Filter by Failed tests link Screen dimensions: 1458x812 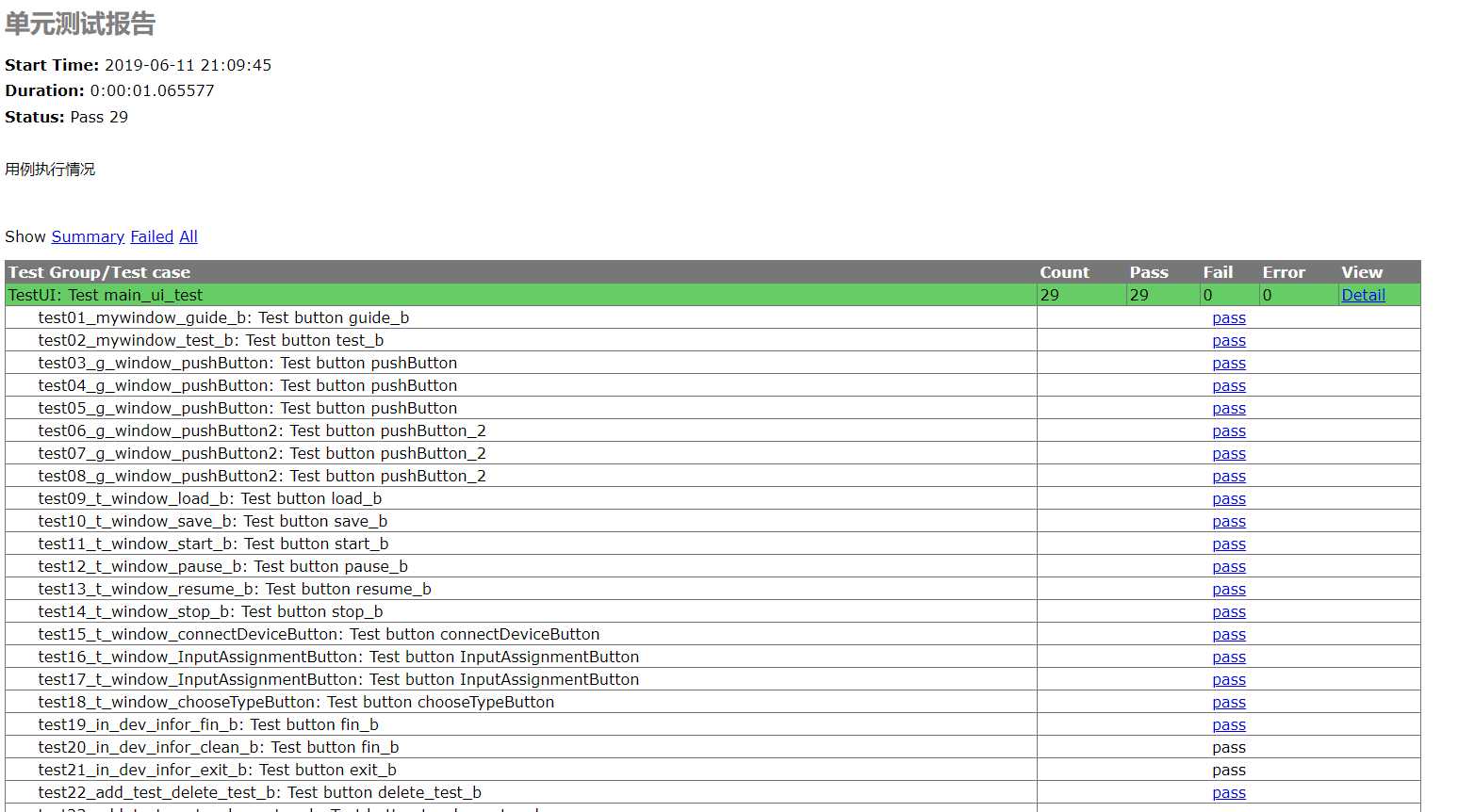[x=152, y=236]
